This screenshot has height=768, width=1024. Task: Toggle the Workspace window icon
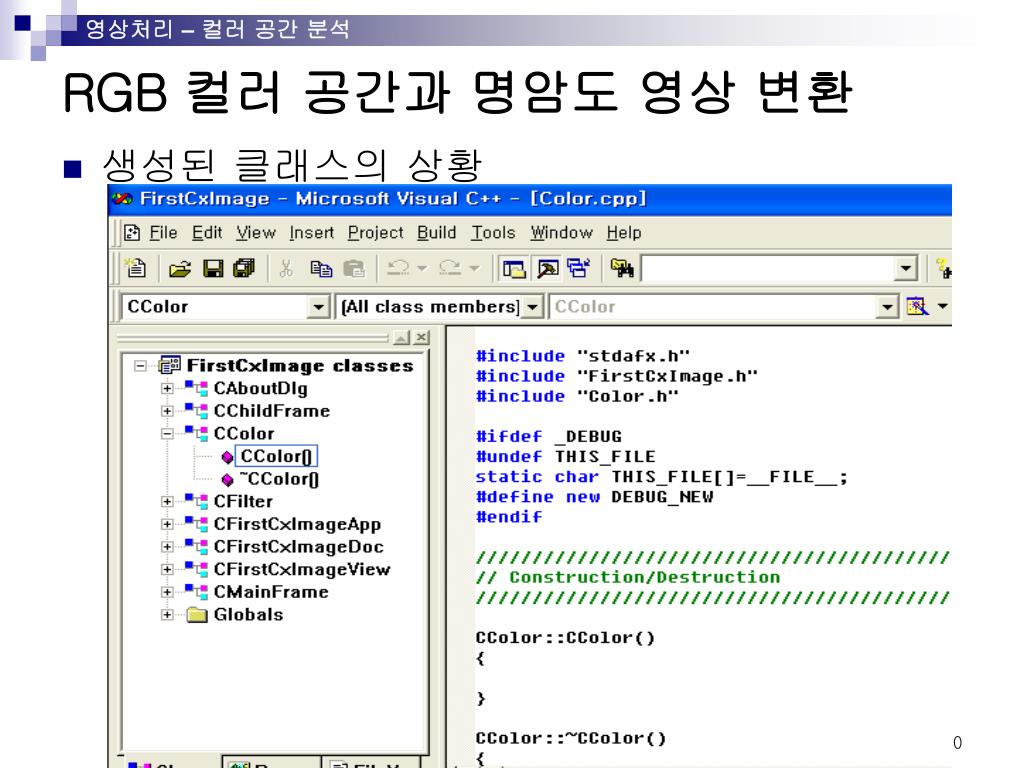tap(514, 268)
